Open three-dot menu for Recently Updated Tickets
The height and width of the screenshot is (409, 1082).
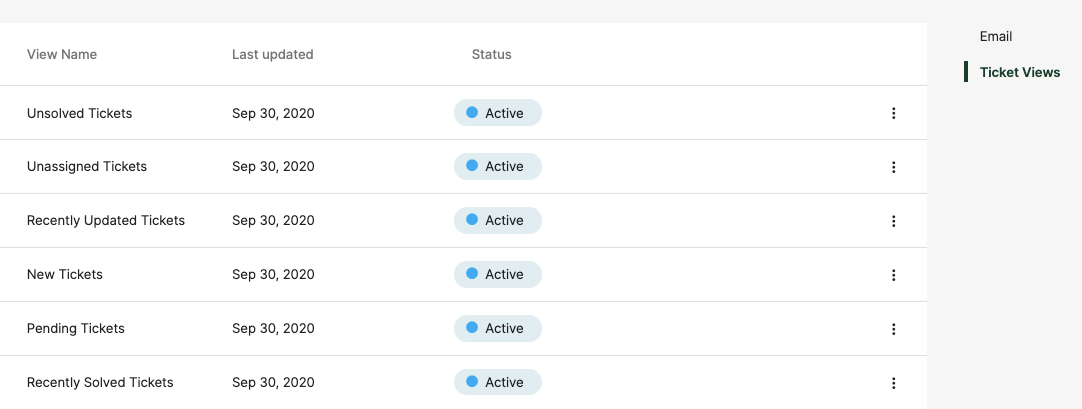(894, 221)
